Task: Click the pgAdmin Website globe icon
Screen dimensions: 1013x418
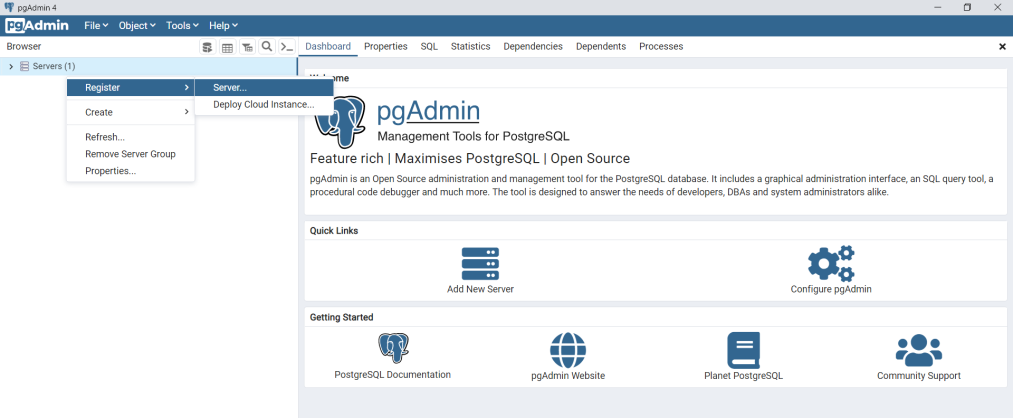Action: 568,351
